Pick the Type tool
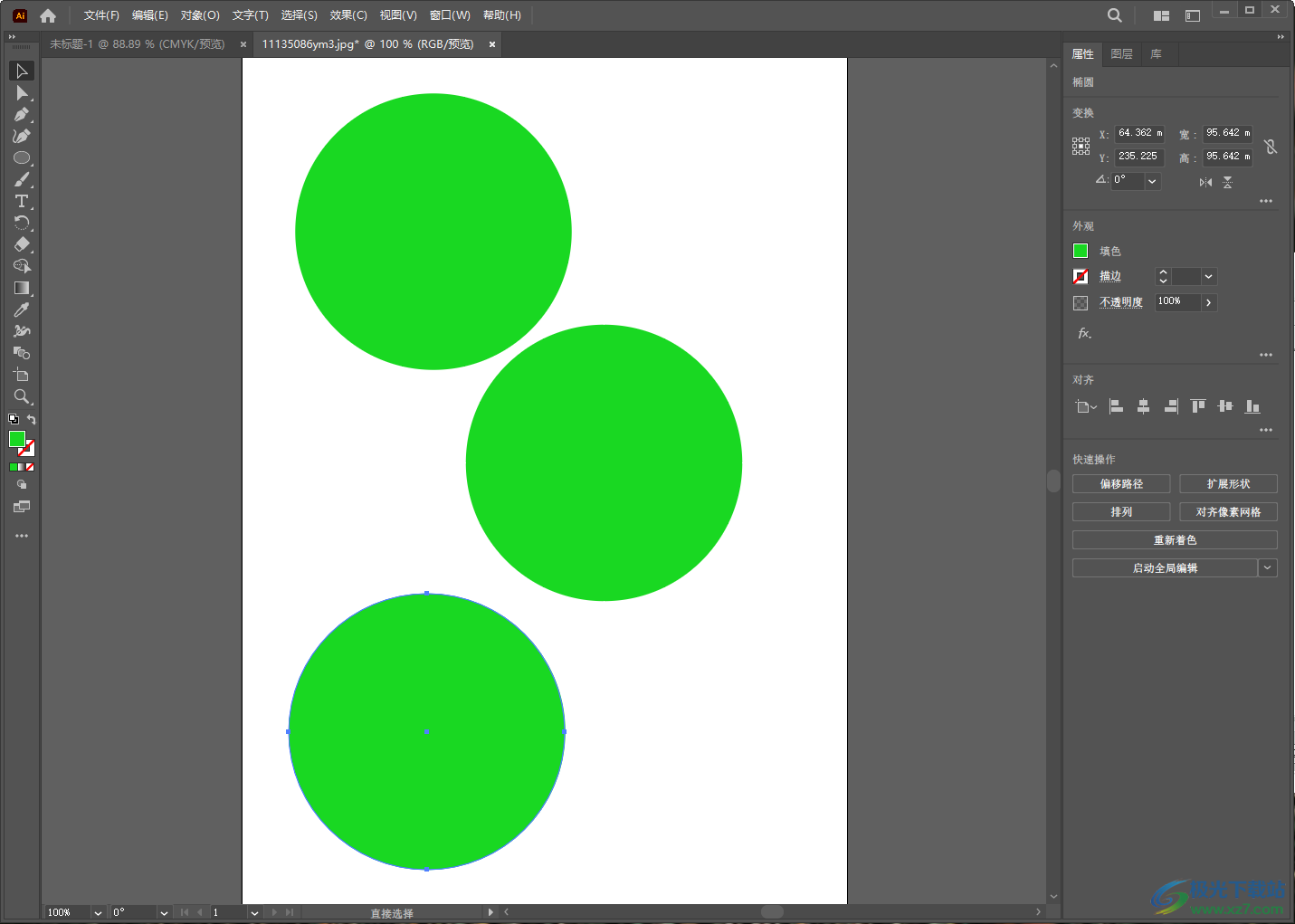The width and height of the screenshot is (1295, 924). 22,202
